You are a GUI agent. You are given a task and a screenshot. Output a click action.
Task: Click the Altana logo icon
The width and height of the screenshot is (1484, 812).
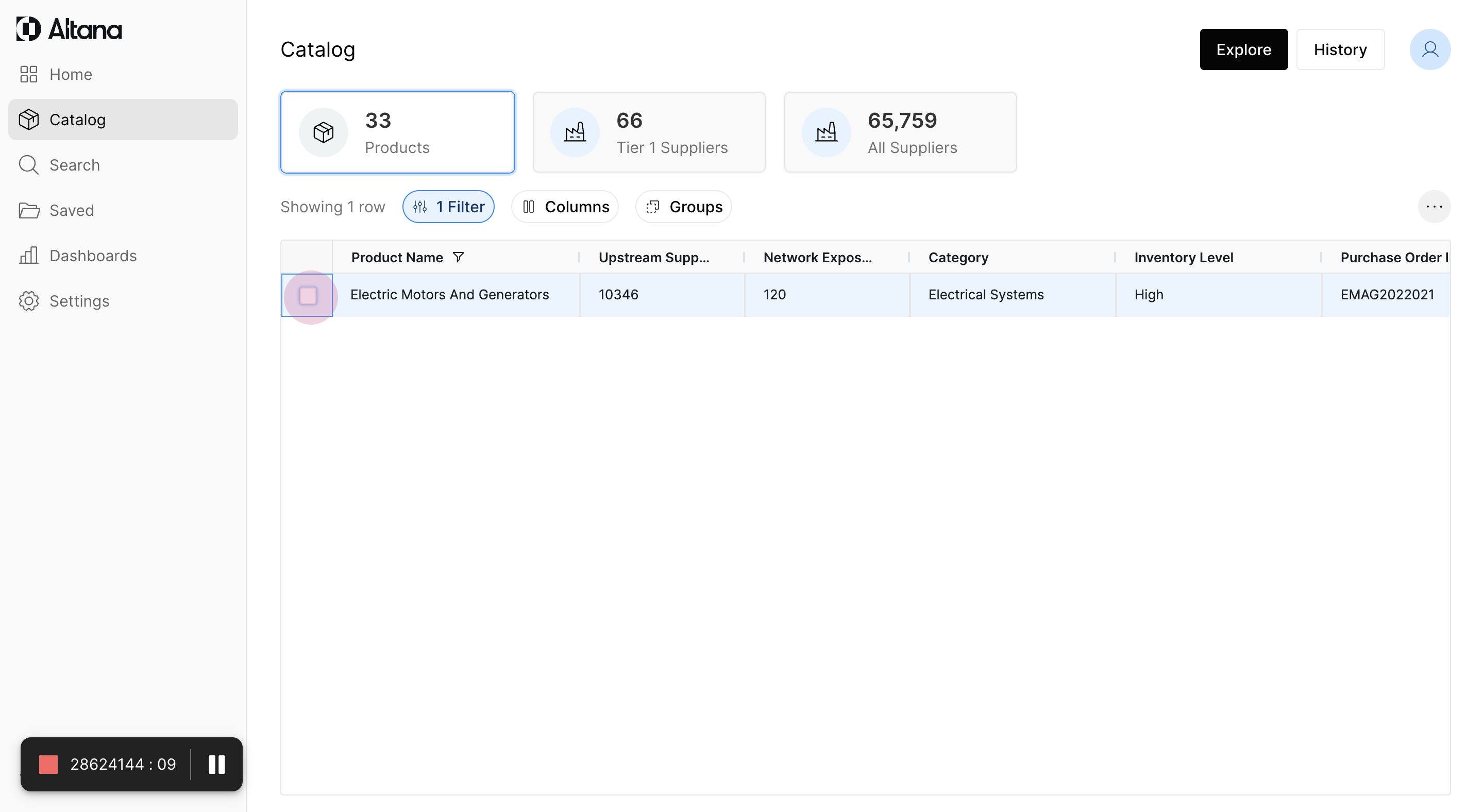tap(29, 29)
